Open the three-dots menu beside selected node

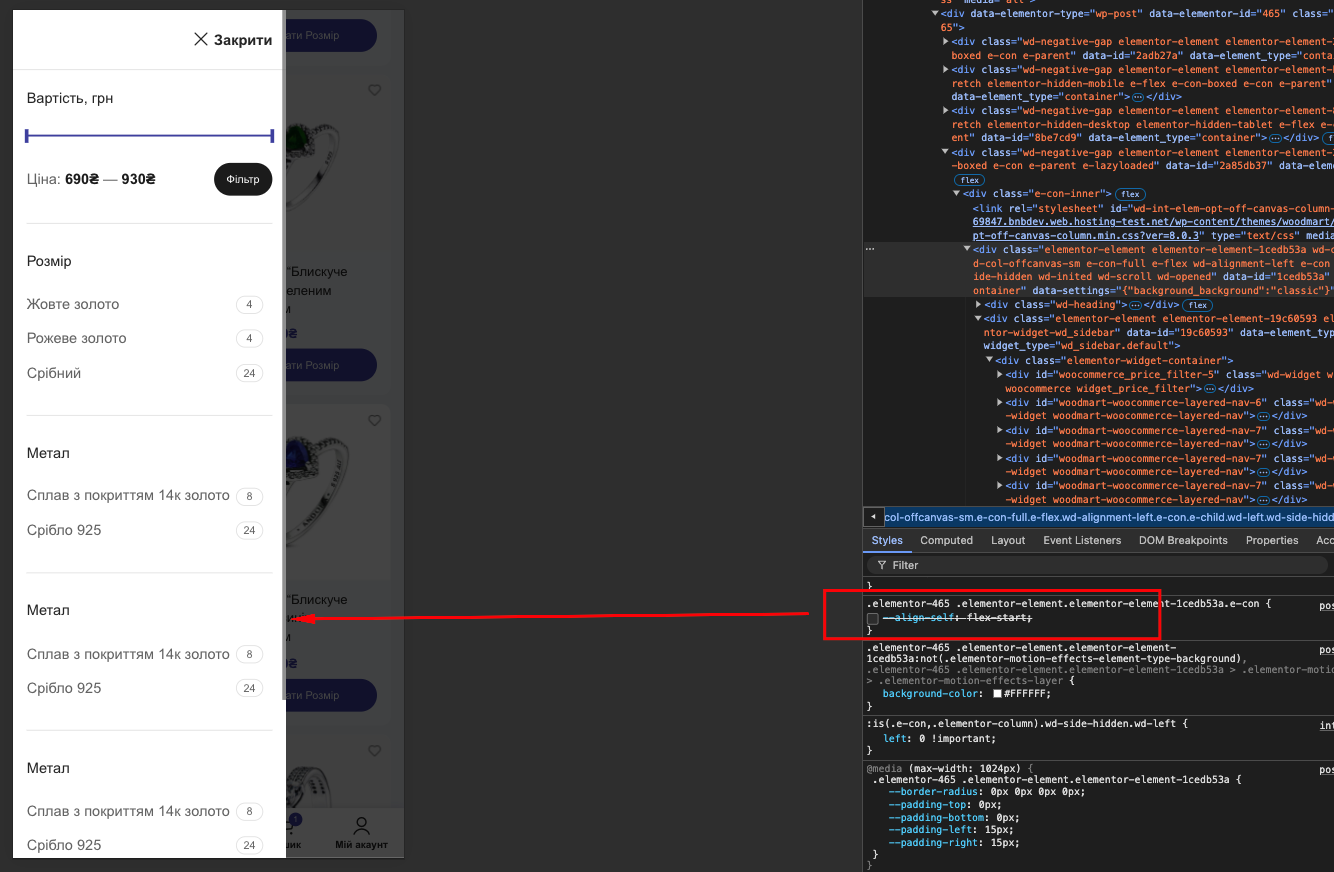point(870,248)
